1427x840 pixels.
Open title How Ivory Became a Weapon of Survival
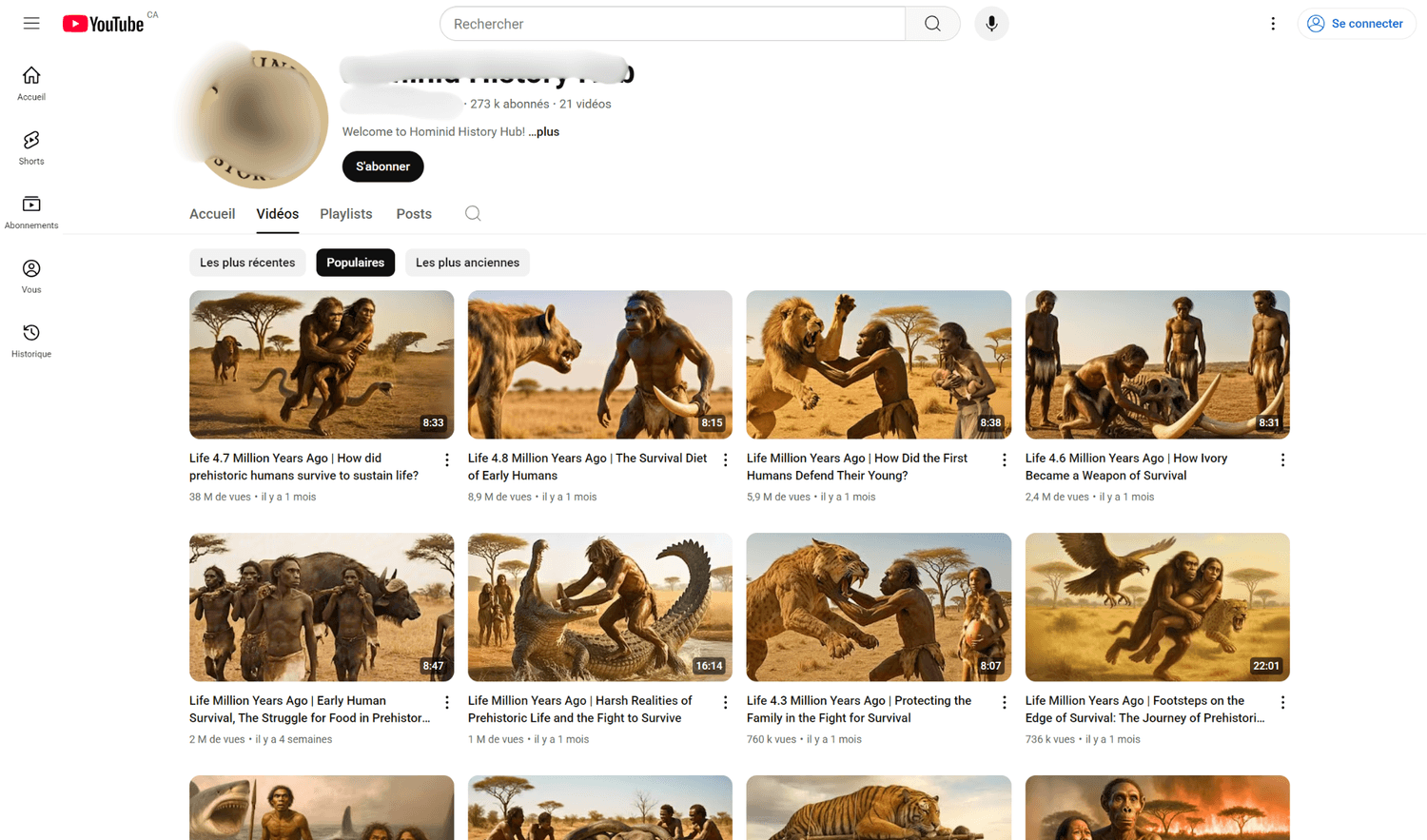pyautogui.click(x=1126, y=467)
